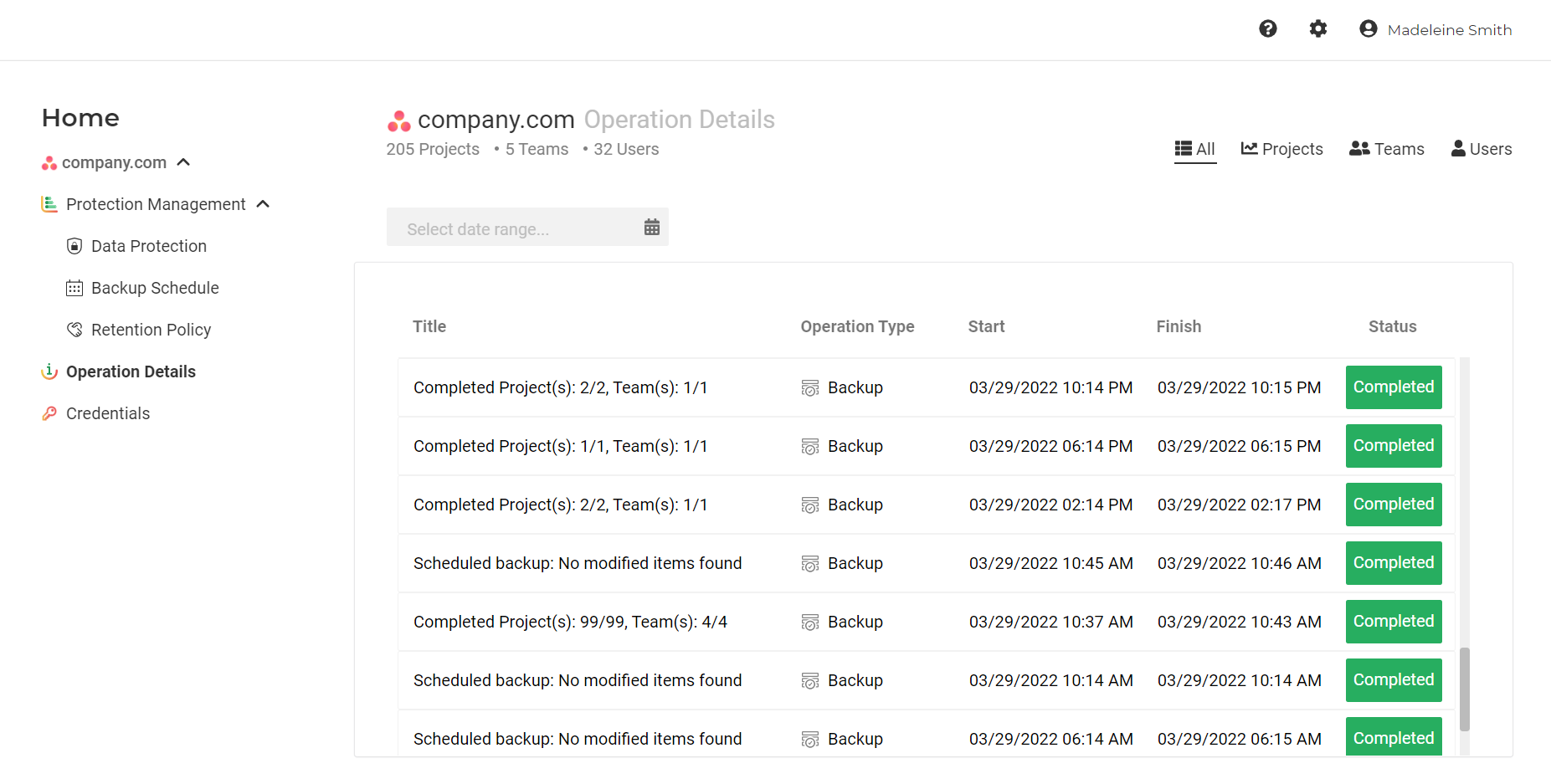
Task: Open settings gear icon in header
Action: (1318, 29)
